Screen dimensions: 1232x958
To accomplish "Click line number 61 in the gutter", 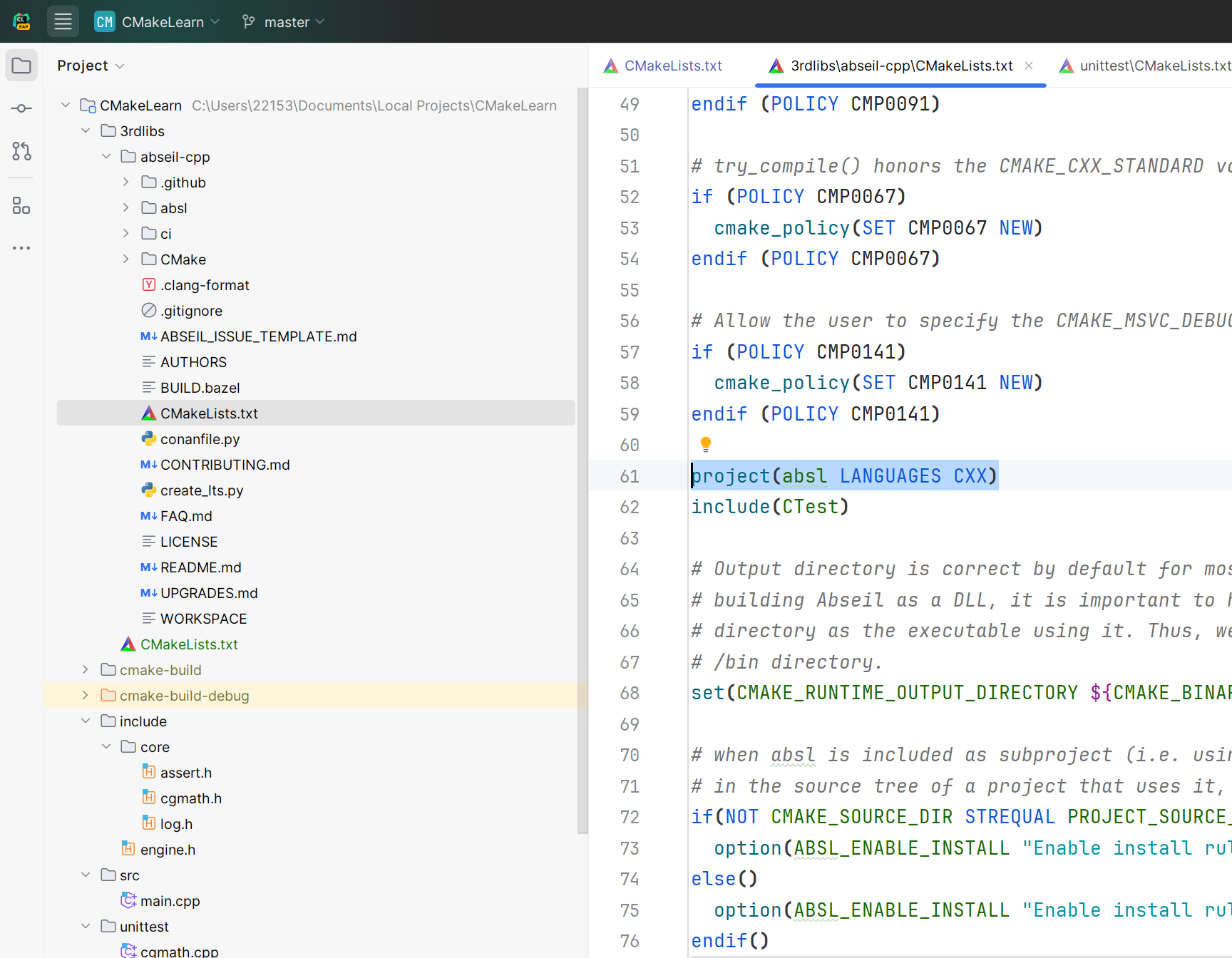I will point(630,476).
